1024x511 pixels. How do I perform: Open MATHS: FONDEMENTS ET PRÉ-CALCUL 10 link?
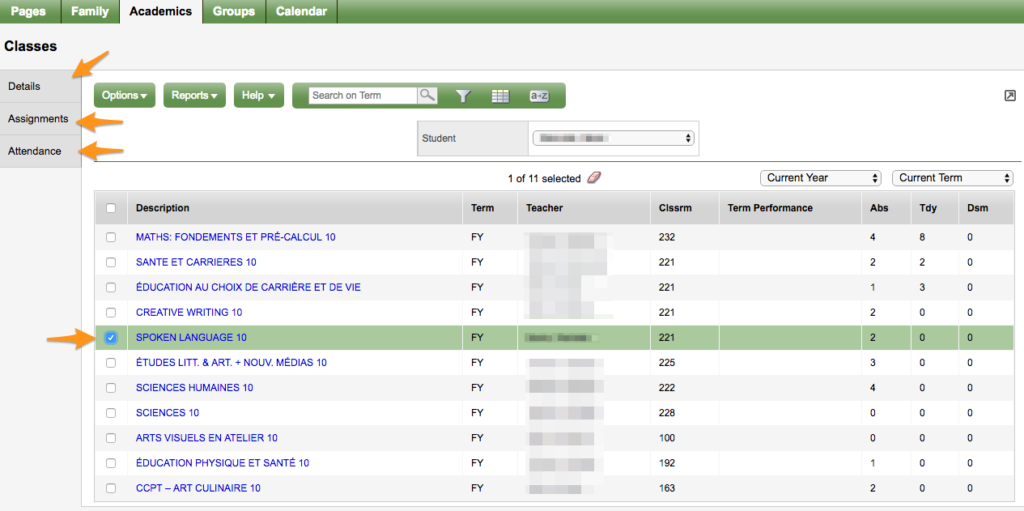235,237
